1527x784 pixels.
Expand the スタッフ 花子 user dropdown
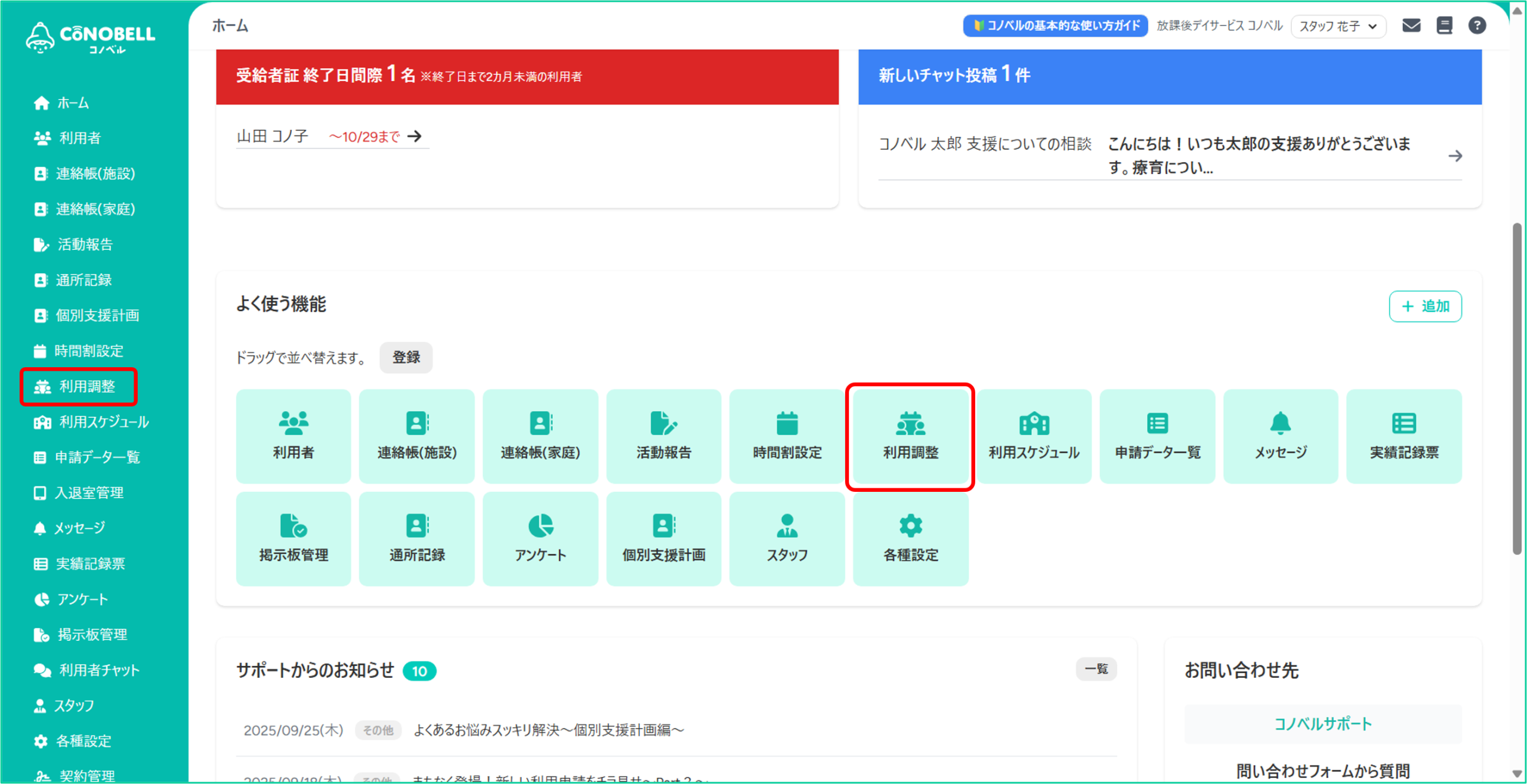[x=1338, y=26]
